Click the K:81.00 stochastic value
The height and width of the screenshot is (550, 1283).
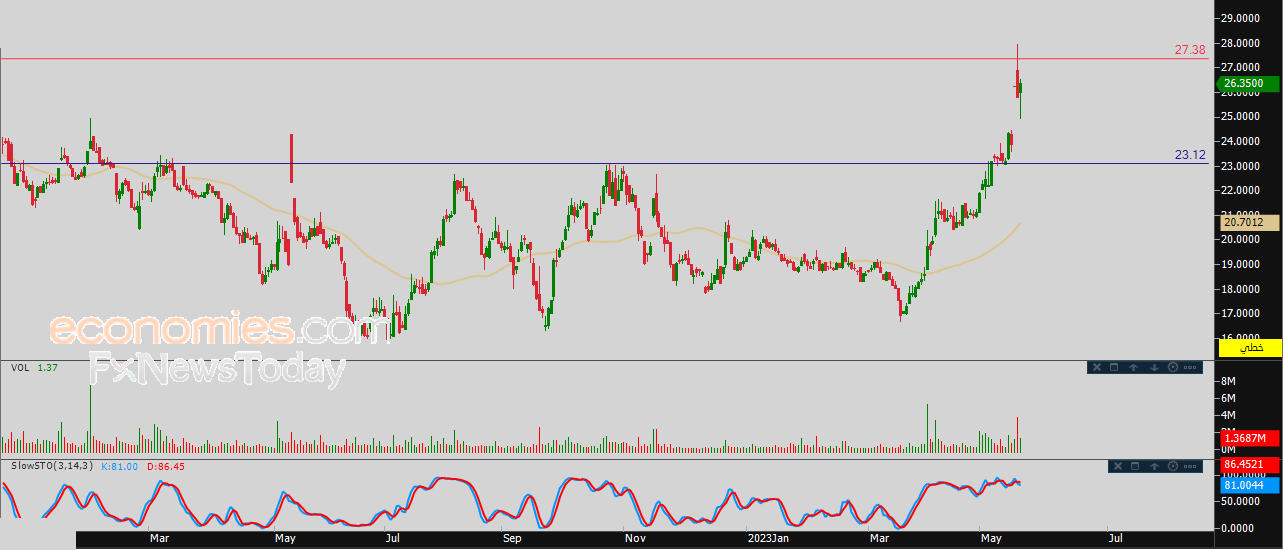[120, 466]
